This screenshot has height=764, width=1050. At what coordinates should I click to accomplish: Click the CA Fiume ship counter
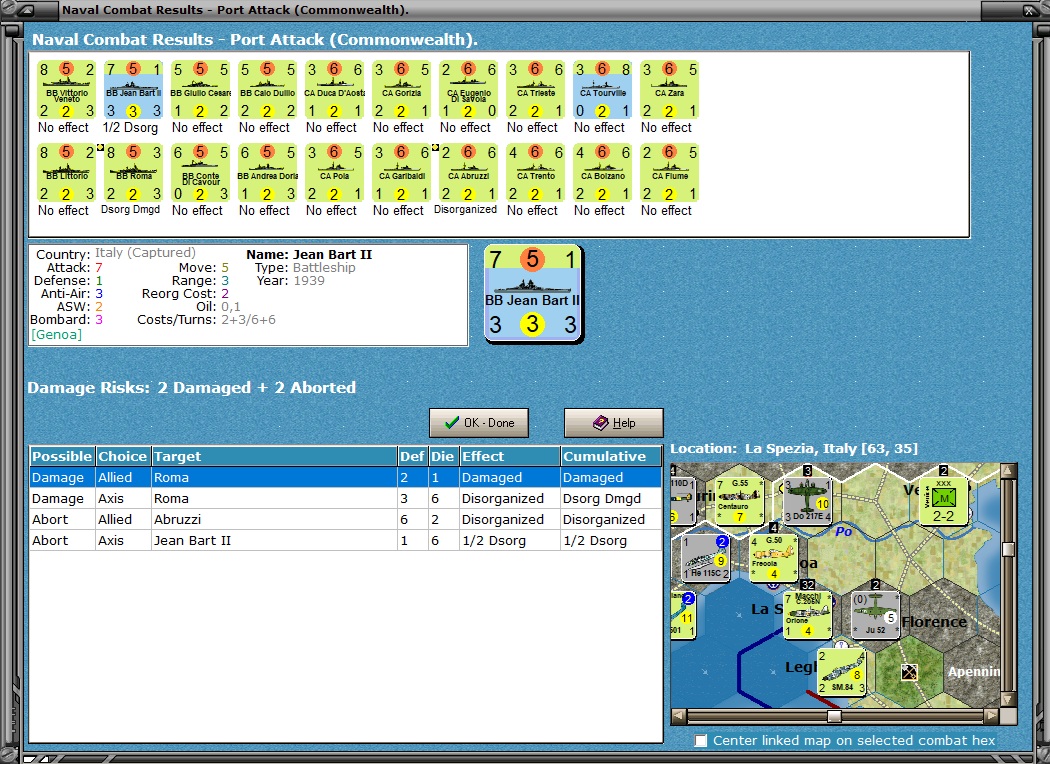click(x=669, y=173)
